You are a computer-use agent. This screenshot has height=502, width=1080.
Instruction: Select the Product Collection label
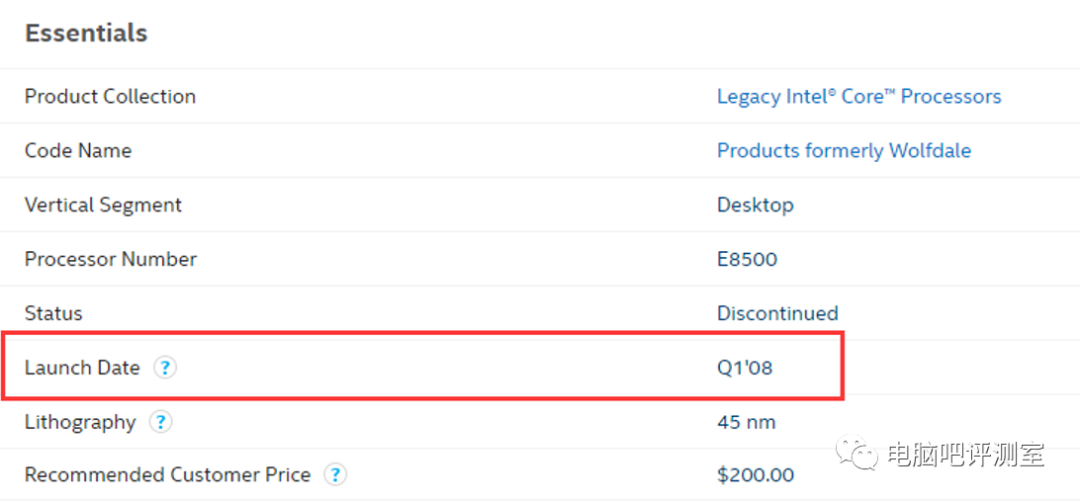click(x=110, y=97)
